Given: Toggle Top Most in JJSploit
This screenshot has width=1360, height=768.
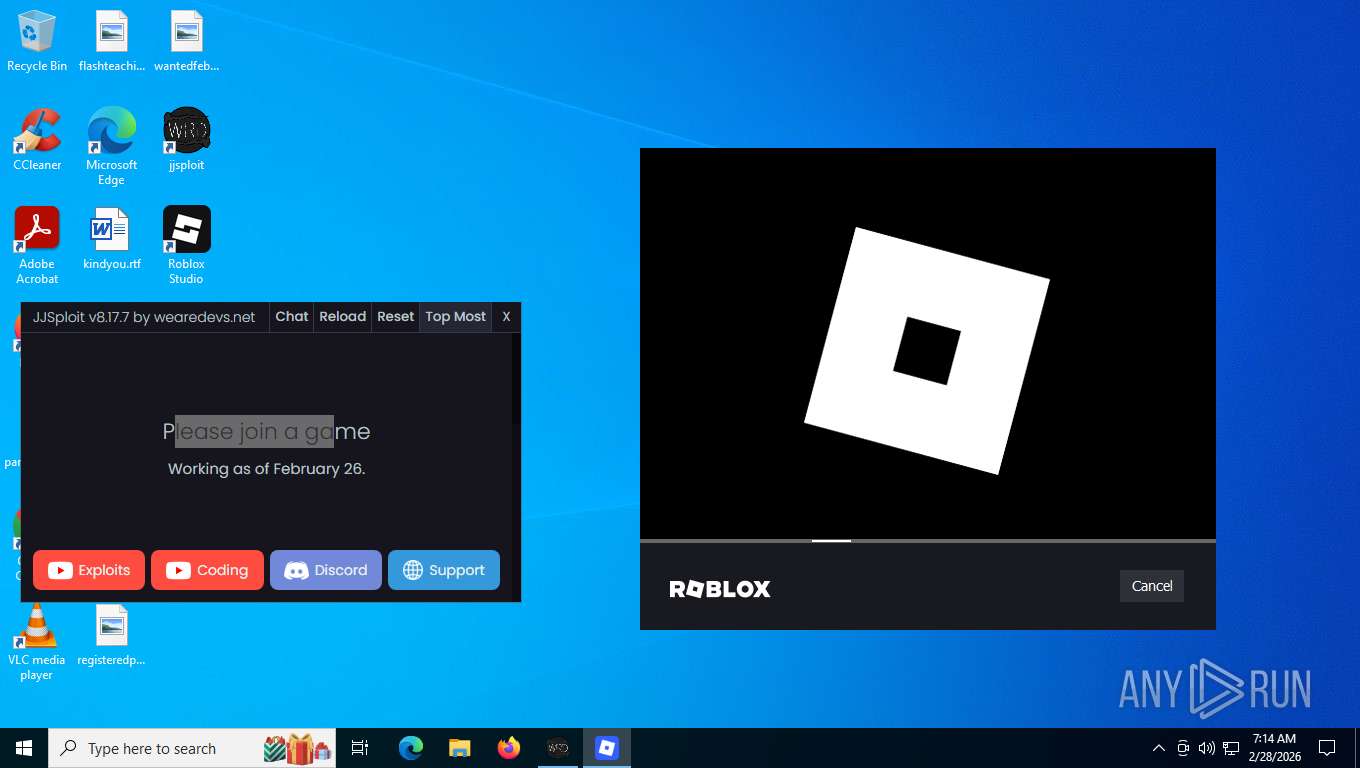Looking at the screenshot, I should pos(456,317).
